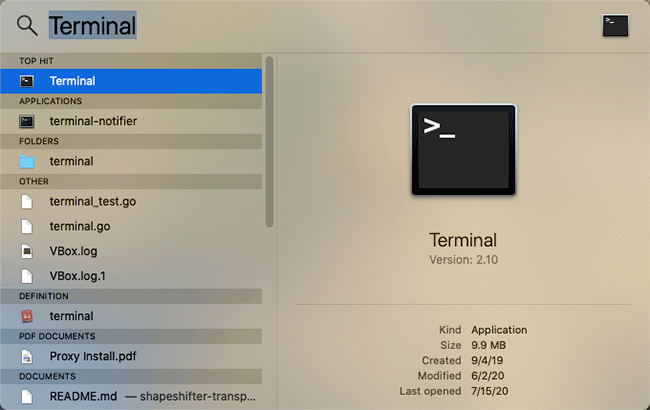Click the large Terminal preview icon
This screenshot has width=650, height=410.
pos(463,150)
